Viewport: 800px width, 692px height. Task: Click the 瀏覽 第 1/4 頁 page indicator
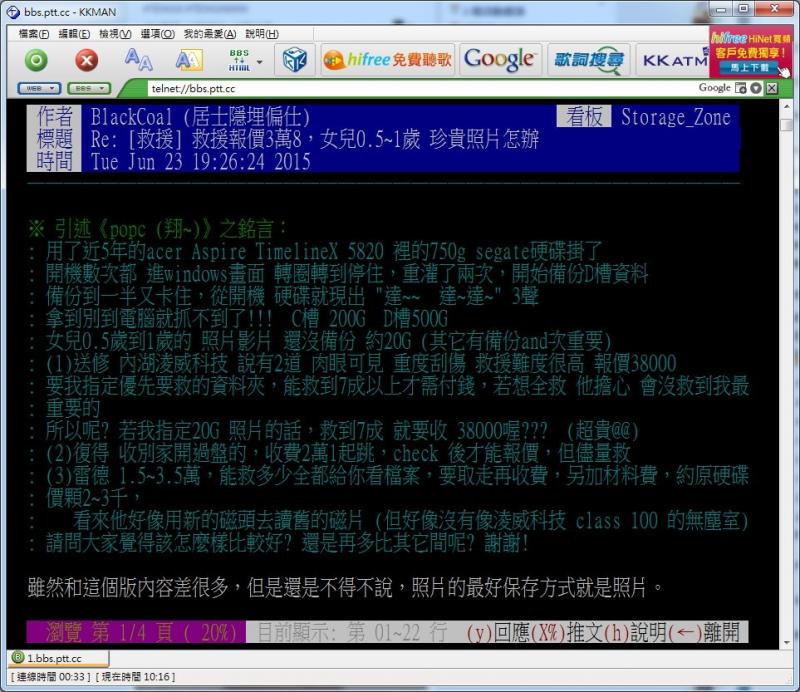[136, 632]
